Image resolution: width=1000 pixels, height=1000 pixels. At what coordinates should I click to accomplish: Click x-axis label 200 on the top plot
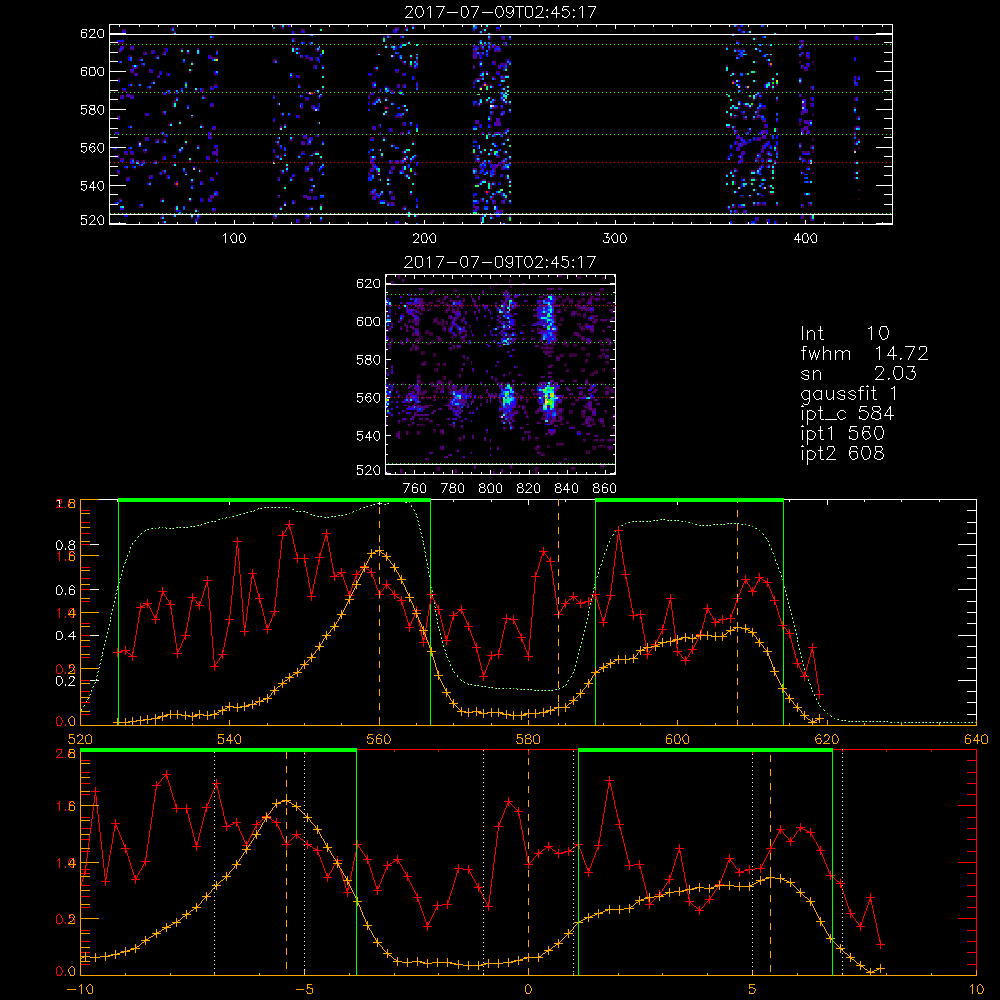click(x=424, y=238)
